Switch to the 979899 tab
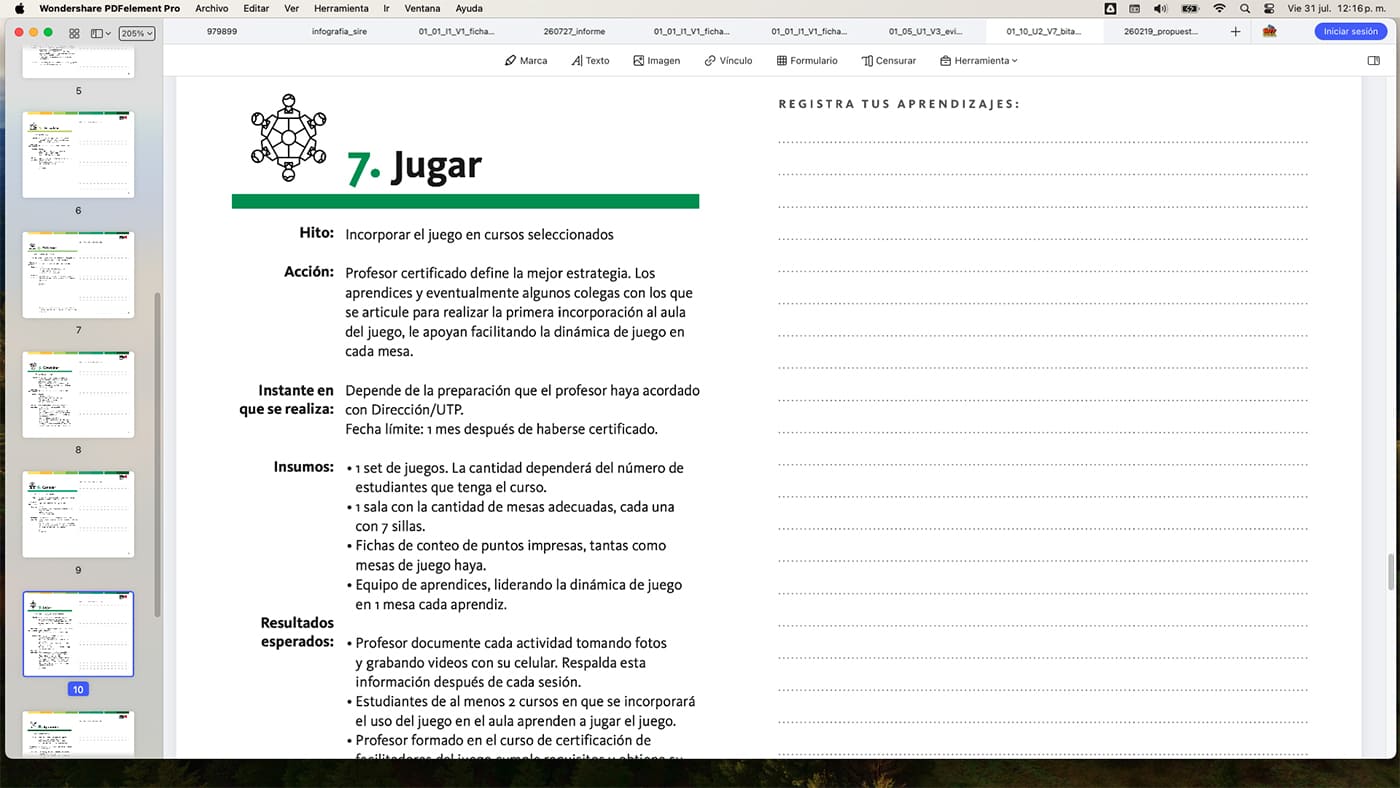The height and width of the screenshot is (788, 1400). coord(222,32)
